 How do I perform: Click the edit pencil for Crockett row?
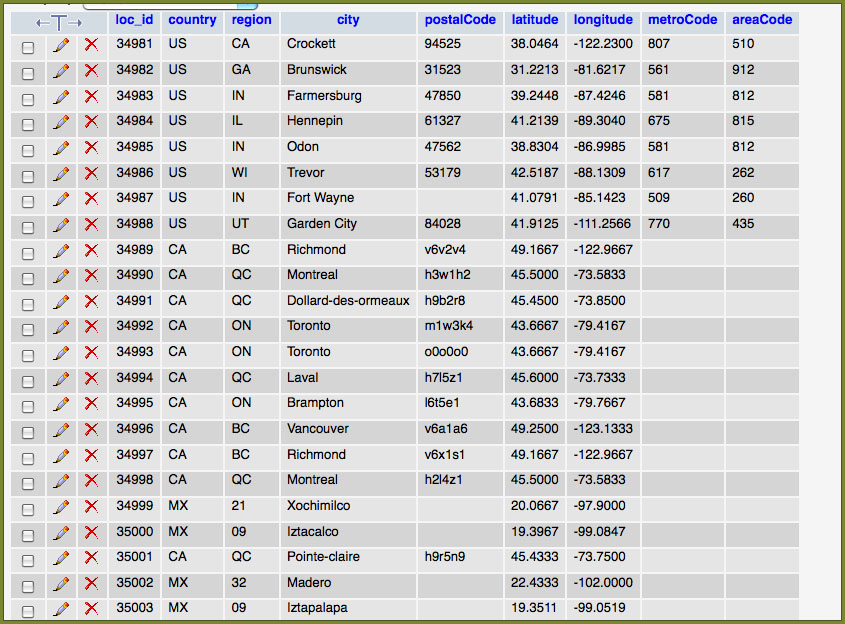(61, 44)
